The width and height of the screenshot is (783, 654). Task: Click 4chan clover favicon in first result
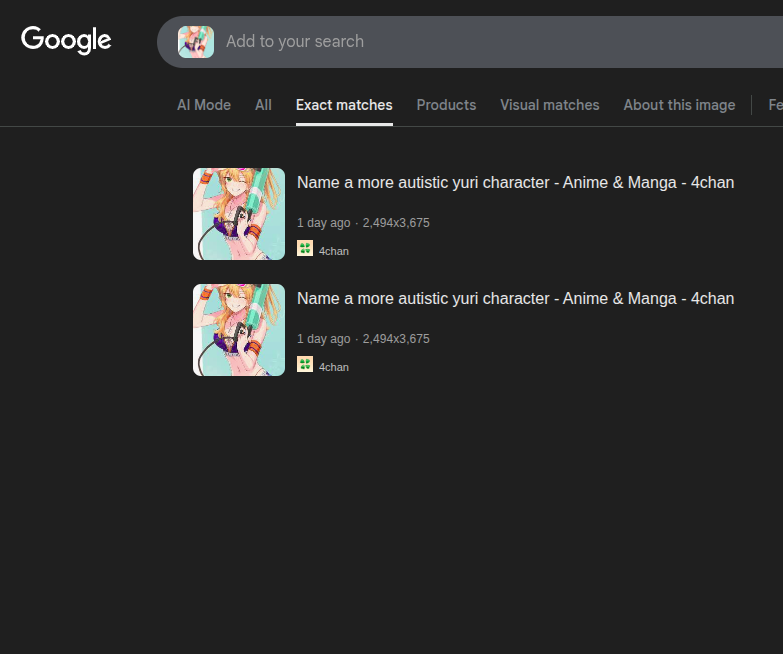pyautogui.click(x=305, y=248)
